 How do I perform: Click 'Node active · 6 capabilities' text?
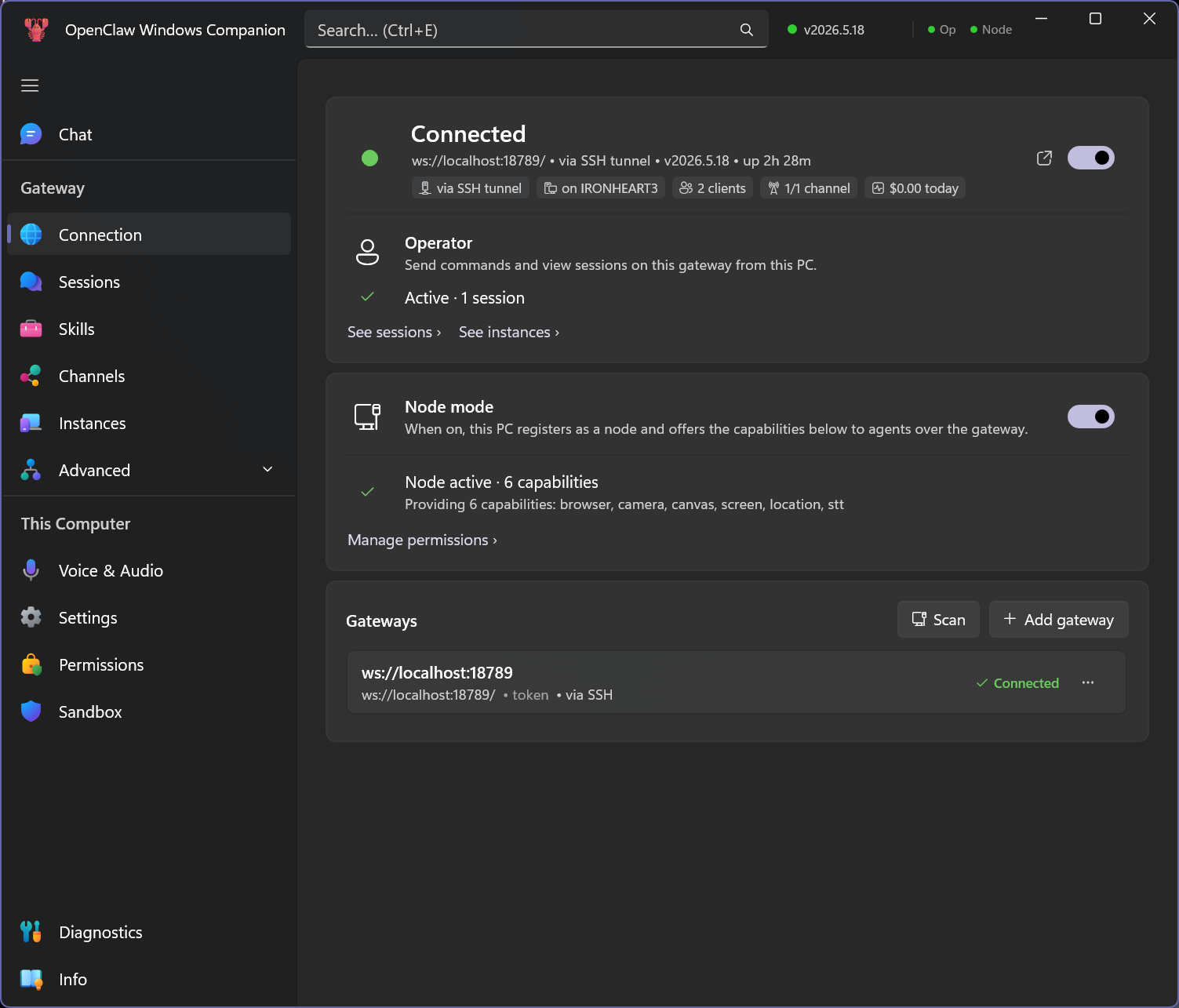tap(501, 482)
